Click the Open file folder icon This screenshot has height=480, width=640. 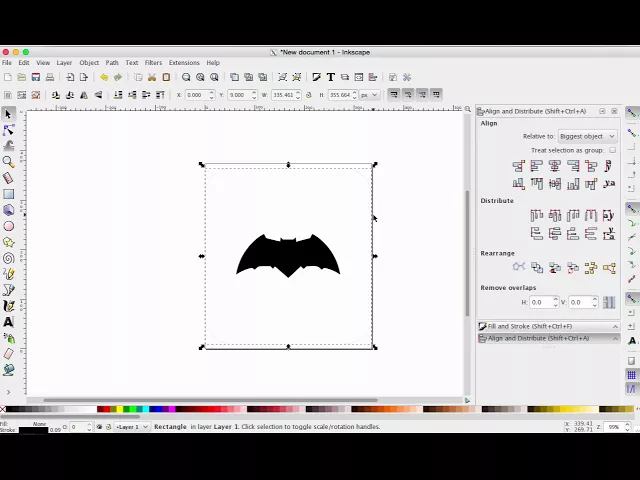tap(22, 77)
